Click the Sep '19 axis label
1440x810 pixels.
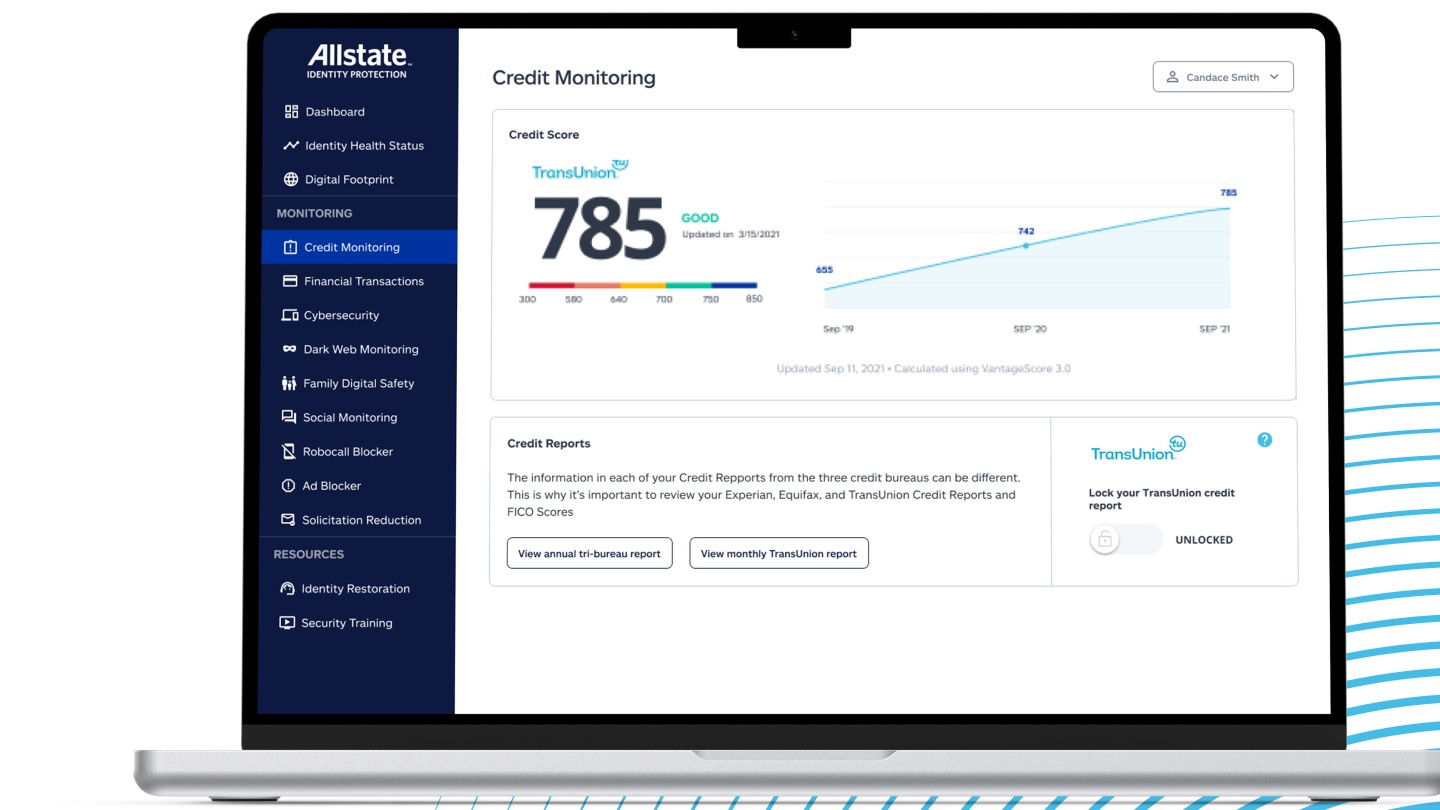[x=838, y=329]
